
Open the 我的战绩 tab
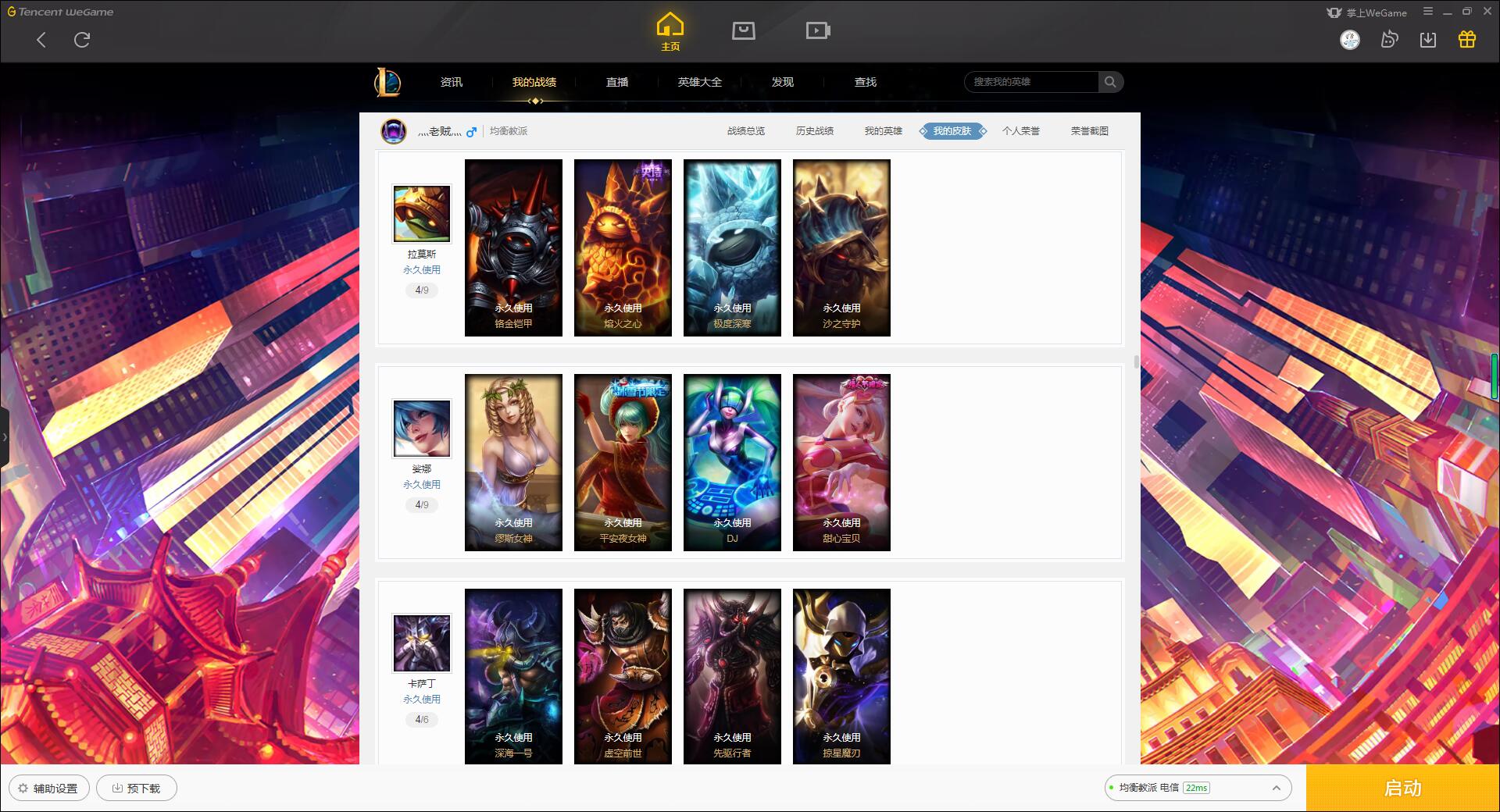(x=534, y=82)
